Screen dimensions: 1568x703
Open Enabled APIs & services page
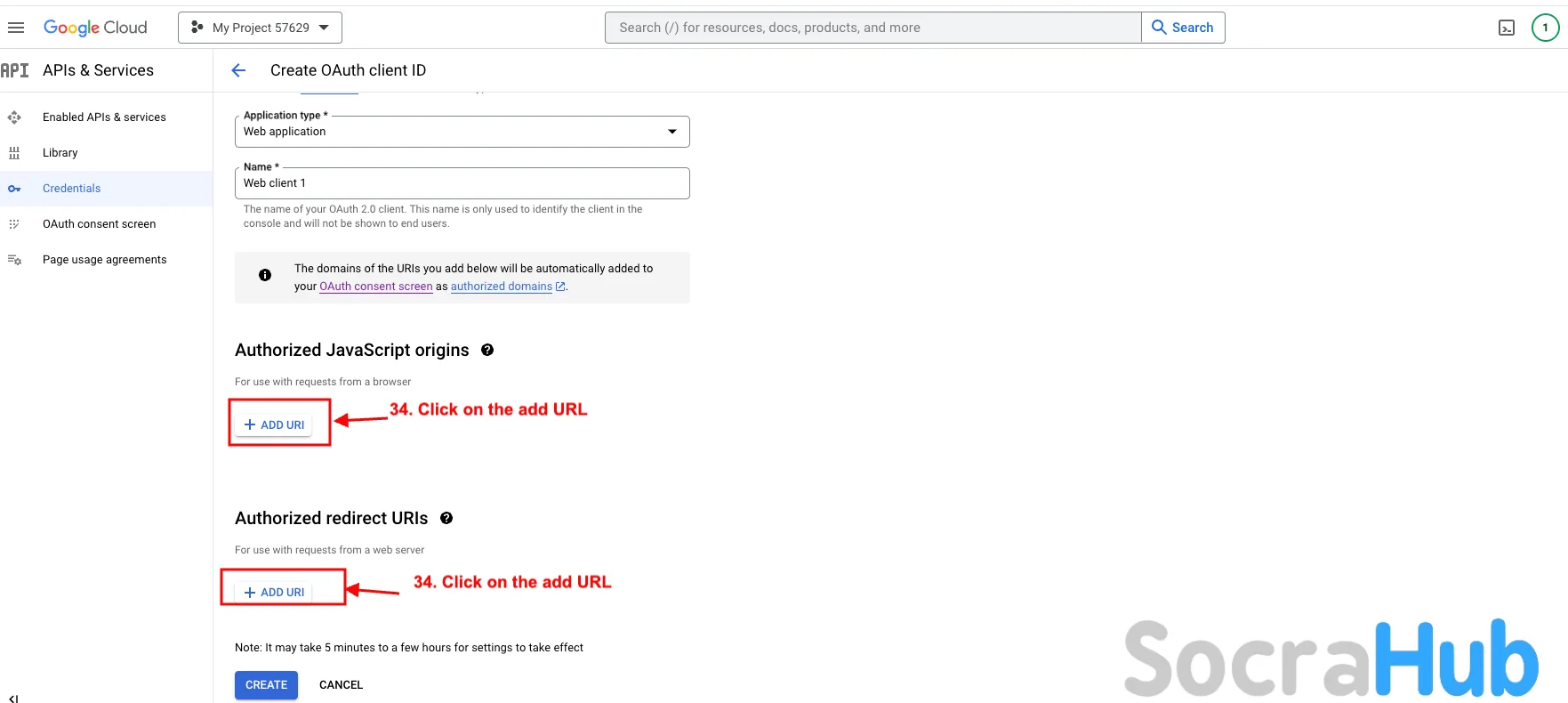click(x=104, y=117)
